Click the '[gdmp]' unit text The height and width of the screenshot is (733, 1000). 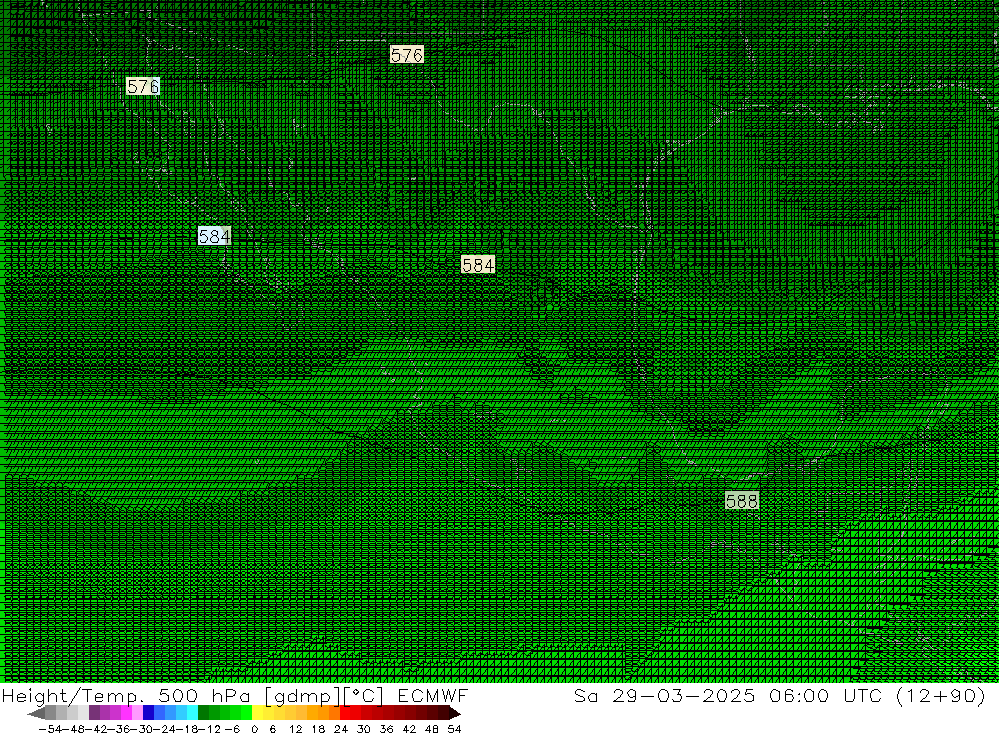(304, 696)
